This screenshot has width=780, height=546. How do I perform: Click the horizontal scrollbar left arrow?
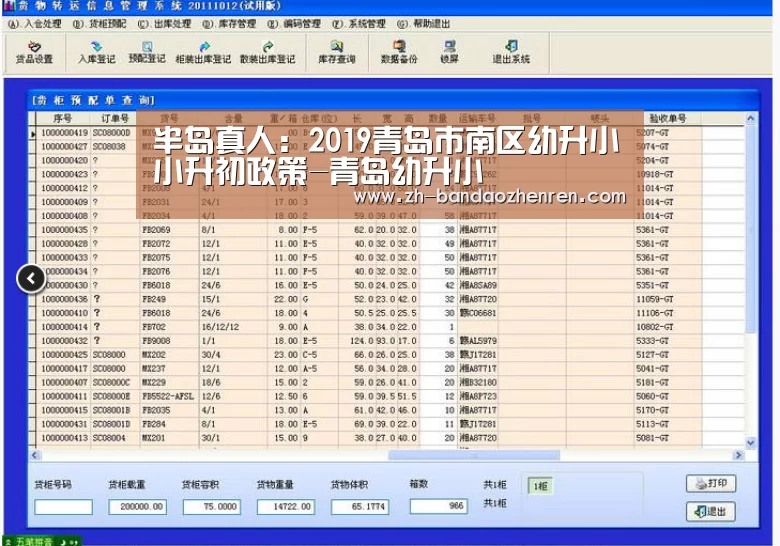pos(34,455)
